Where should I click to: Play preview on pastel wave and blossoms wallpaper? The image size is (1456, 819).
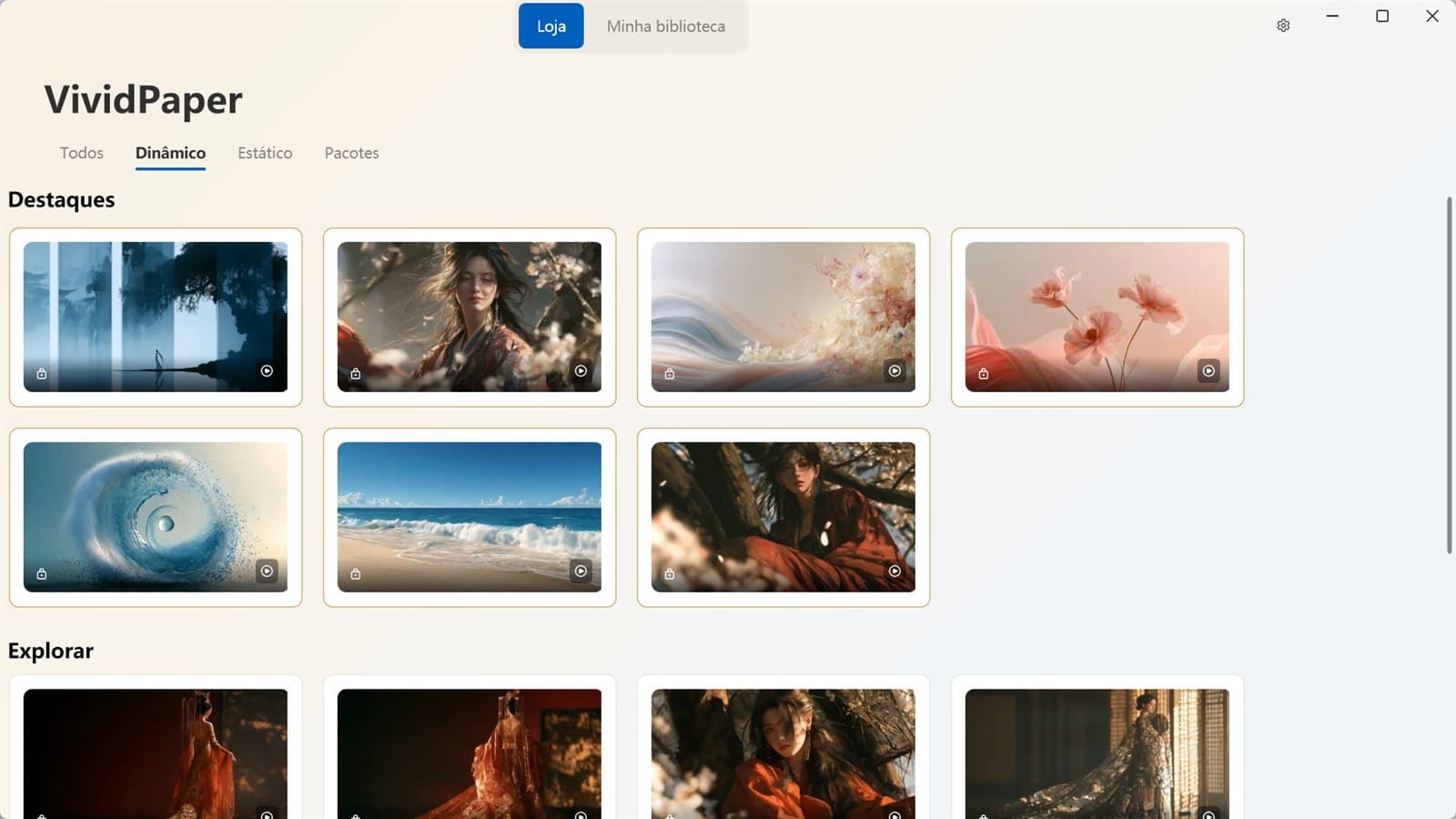click(895, 371)
